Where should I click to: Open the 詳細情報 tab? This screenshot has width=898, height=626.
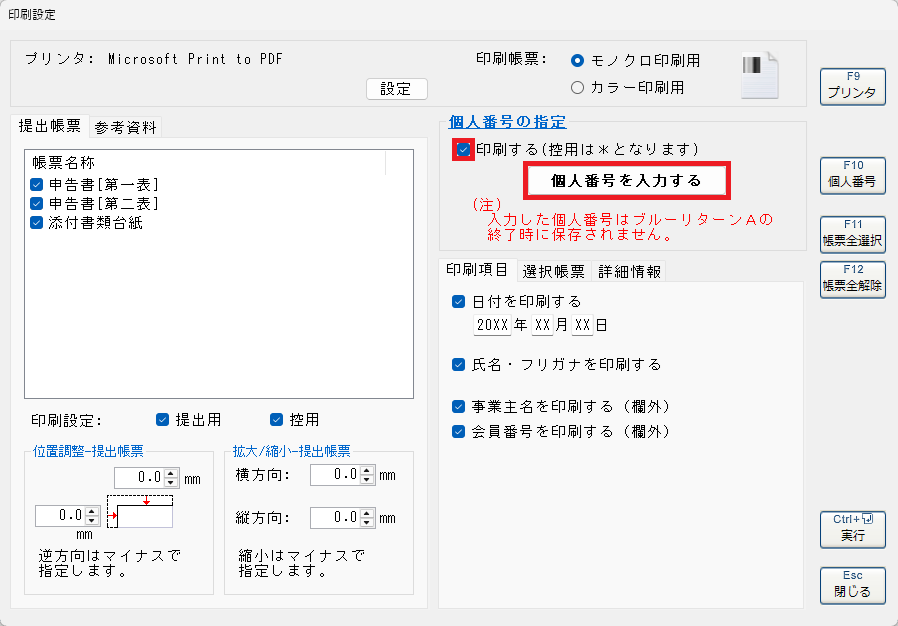(629, 271)
